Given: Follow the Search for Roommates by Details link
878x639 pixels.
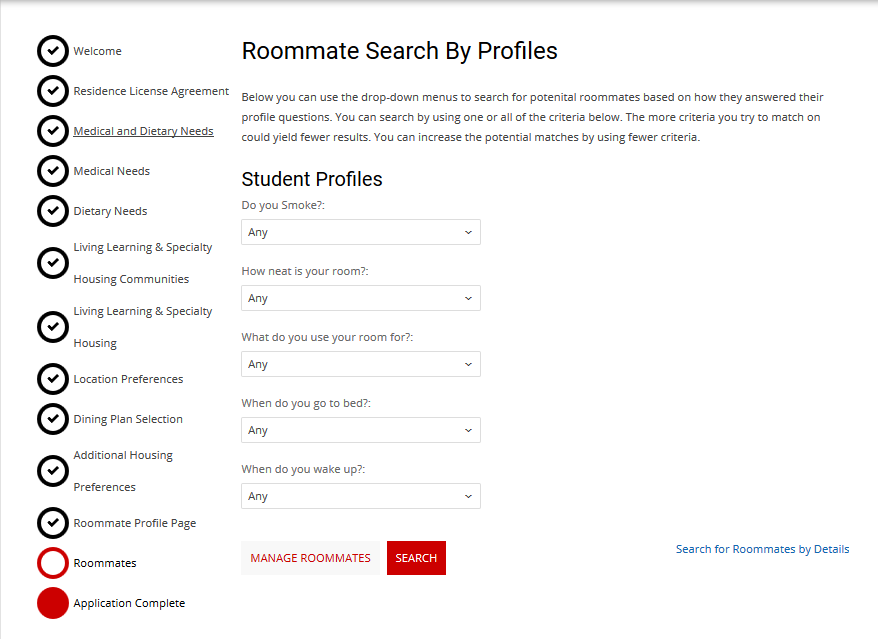Looking at the screenshot, I should (762, 549).
